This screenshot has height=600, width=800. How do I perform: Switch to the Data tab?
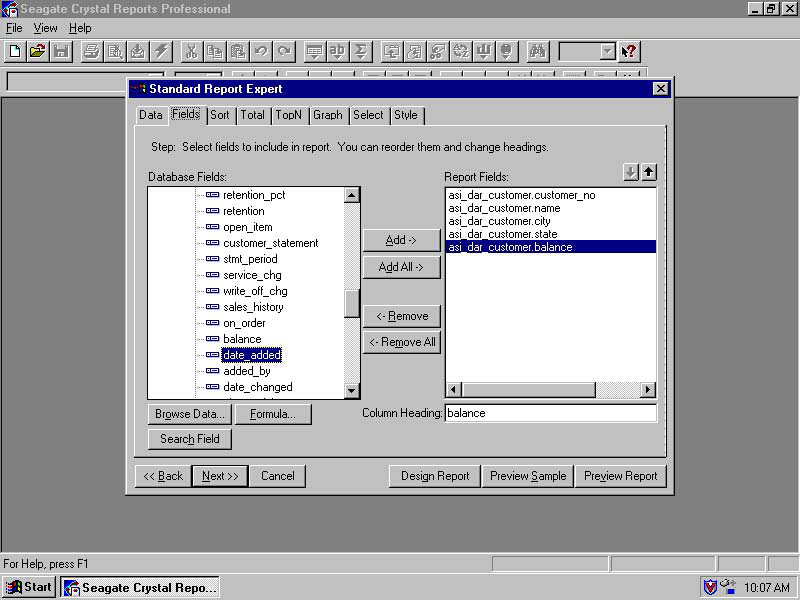(x=151, y=115)
